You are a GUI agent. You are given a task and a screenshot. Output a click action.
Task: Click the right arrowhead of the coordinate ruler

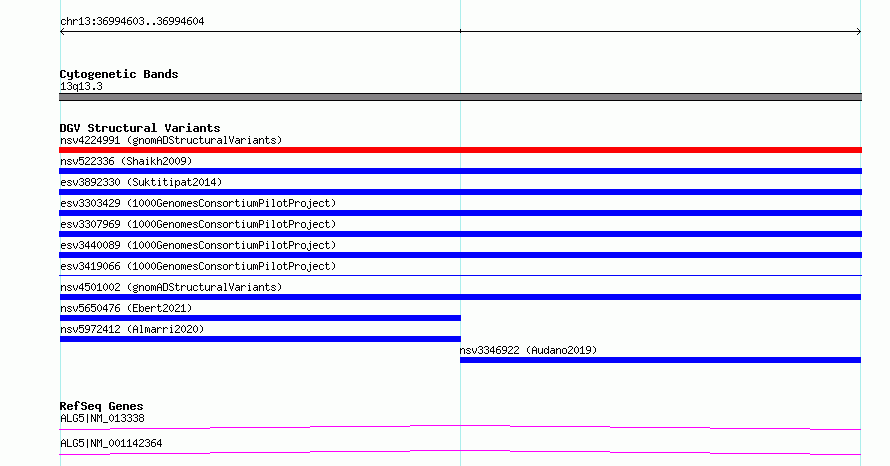[859, 32]
